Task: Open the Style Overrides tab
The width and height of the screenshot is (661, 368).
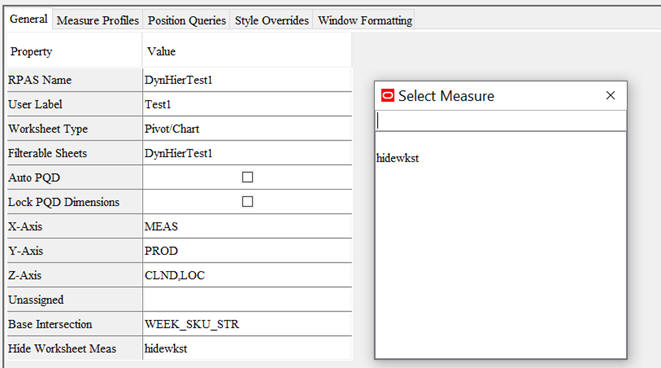Action: tap(272, 20)
